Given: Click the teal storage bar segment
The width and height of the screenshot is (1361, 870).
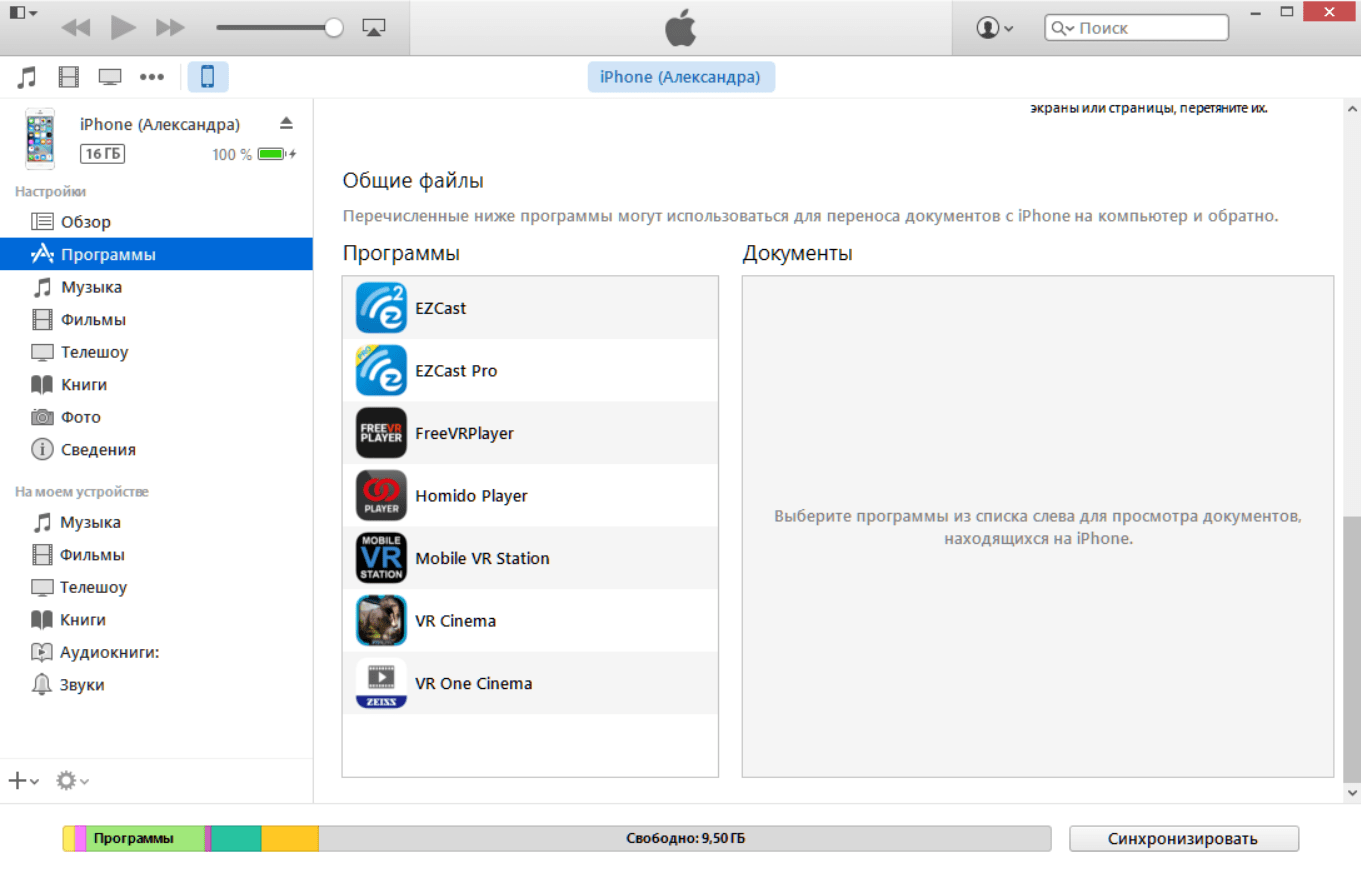Looking at the screenshot, I should coord(237,839).
